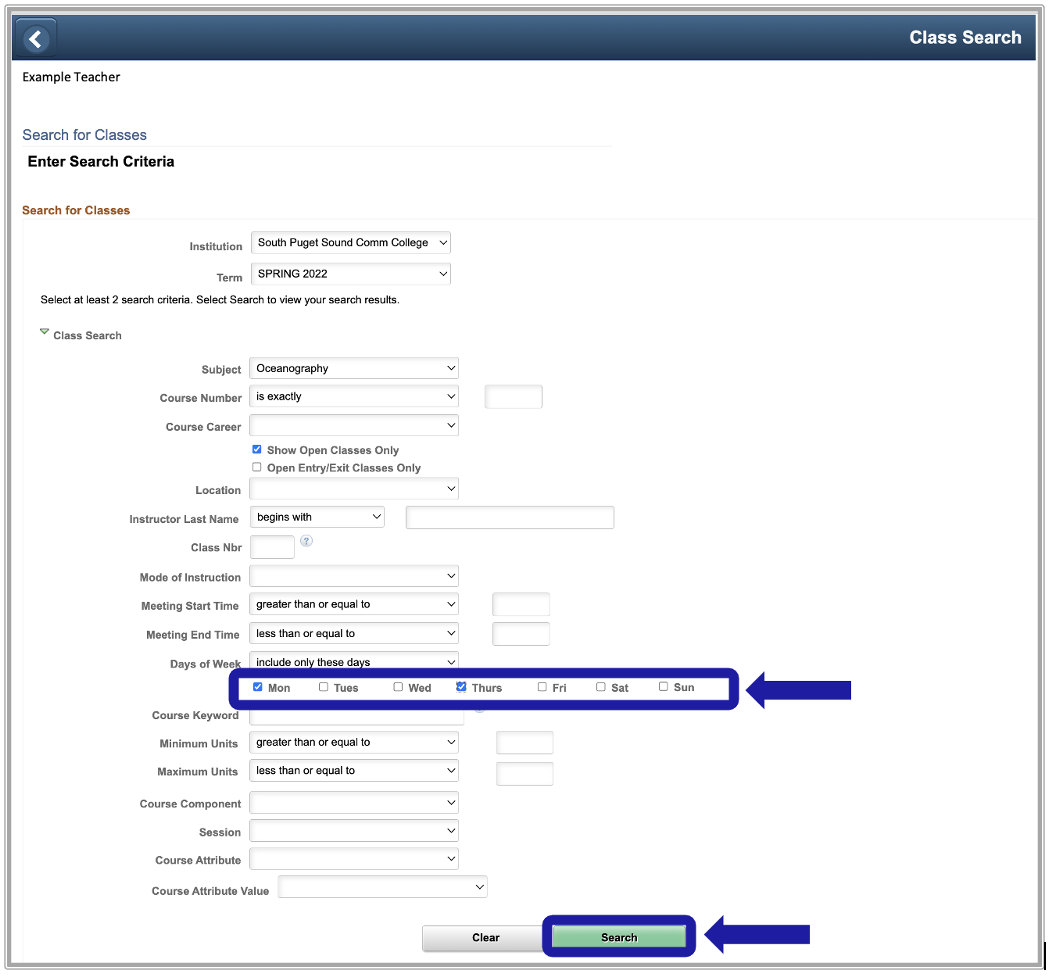1052x976 pixels.
Task: Check the Fri day checkbox
Action: pos(542,687)
